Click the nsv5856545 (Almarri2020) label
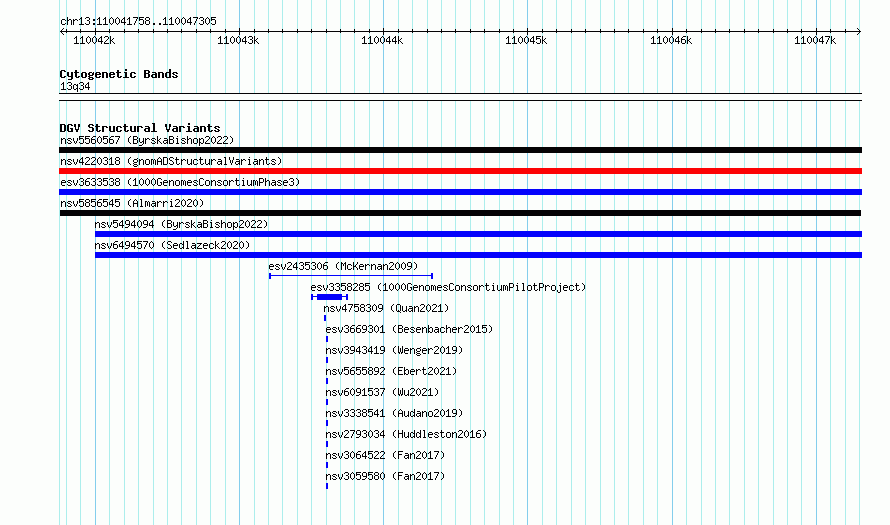 click(x=132, y=203)
